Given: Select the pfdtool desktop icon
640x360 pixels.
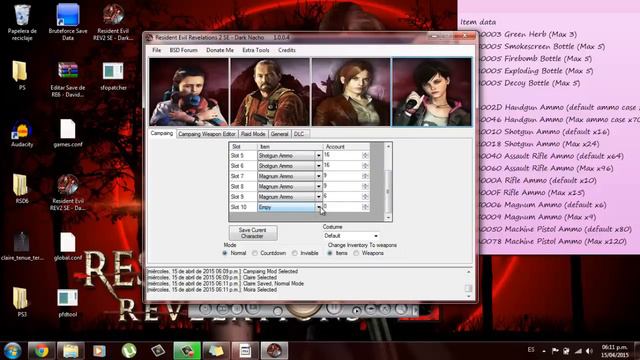Looking at the screenshot, I should (x=68, y=303).
